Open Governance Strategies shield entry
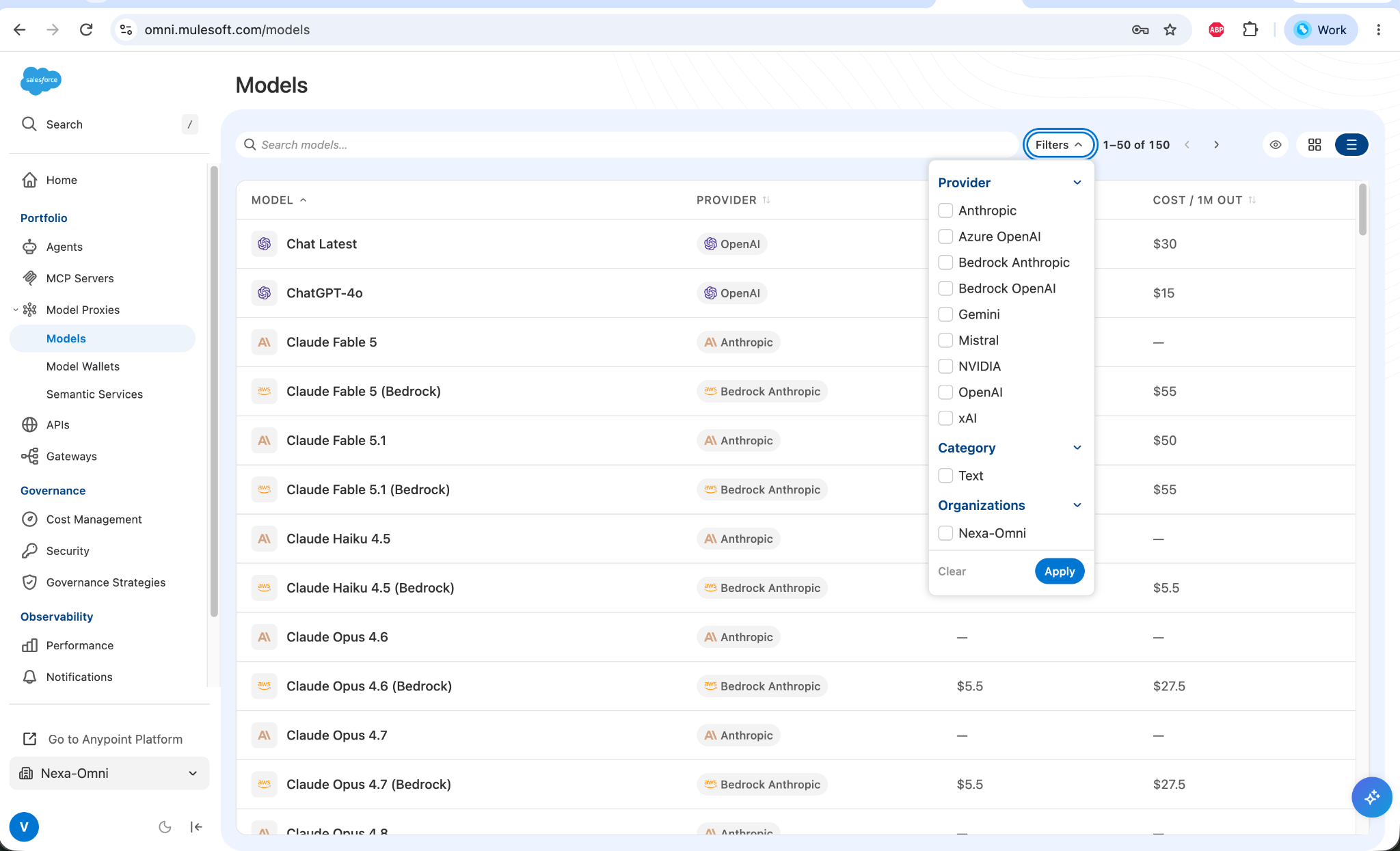Image resolution: width=1400 pixels, height=851 pixels. click(x=29, y=582)
